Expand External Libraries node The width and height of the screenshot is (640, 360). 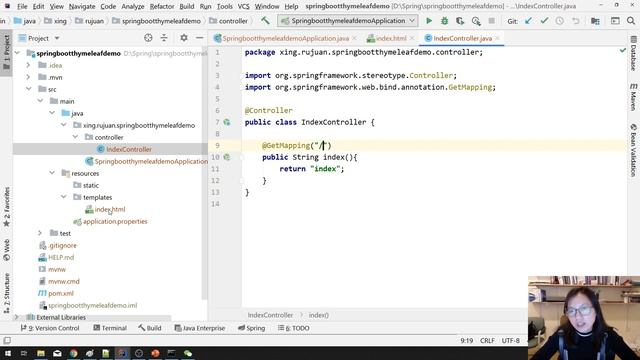click(16, 317)
